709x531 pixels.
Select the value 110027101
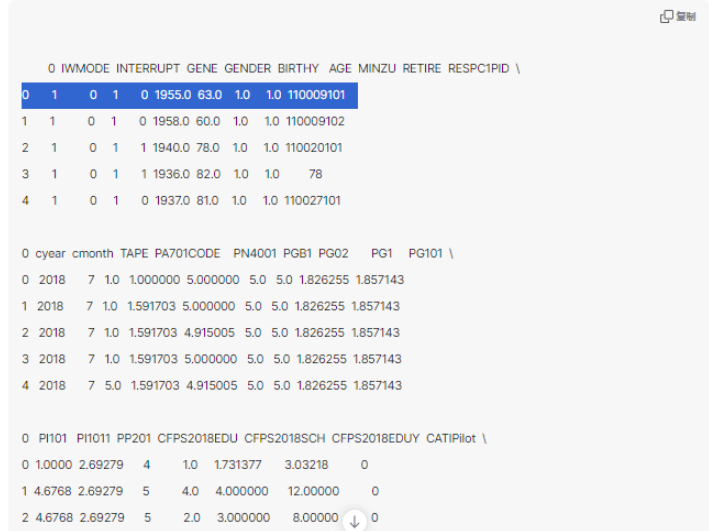tap(312, 200)
